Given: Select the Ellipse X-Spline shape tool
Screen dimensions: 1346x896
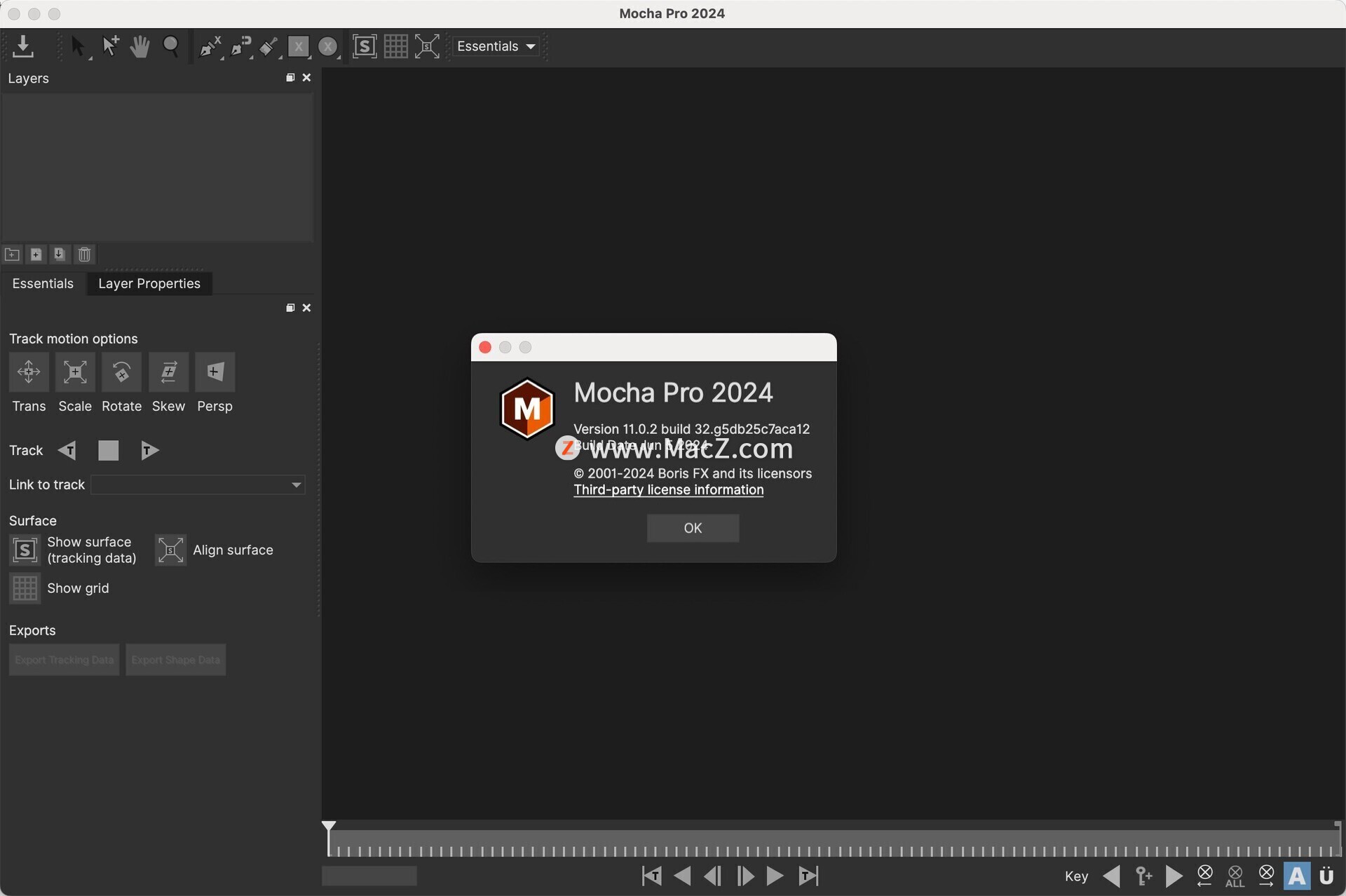Looking at the screenshot, I should [x=328, y=47].
